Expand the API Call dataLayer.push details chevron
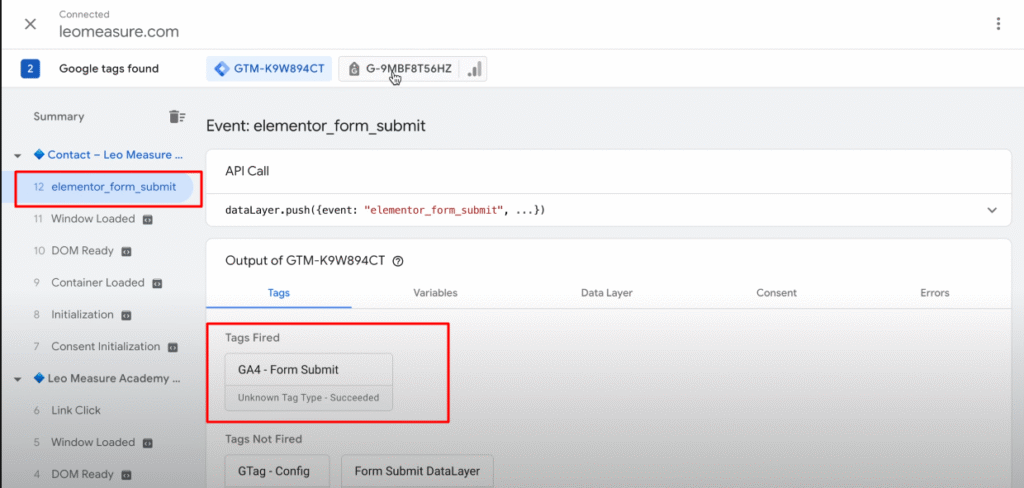The height and width of the screenshot is (488, 1024). pos(992,211)
